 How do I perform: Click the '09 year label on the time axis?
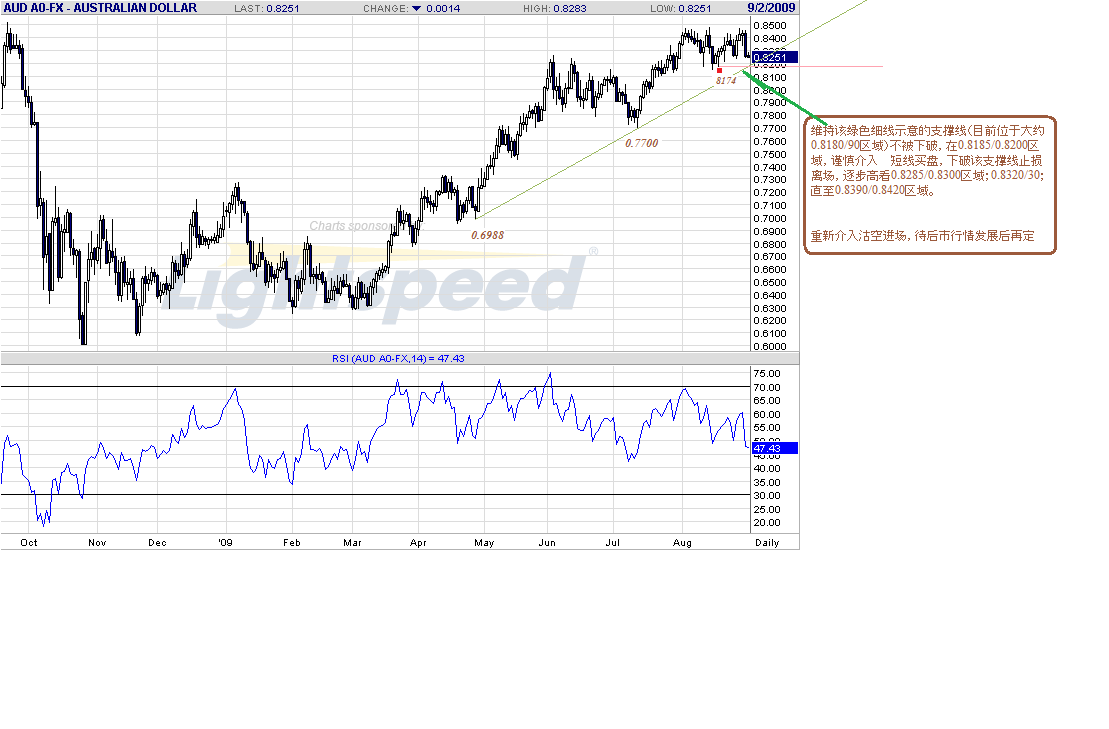point(225,542)
